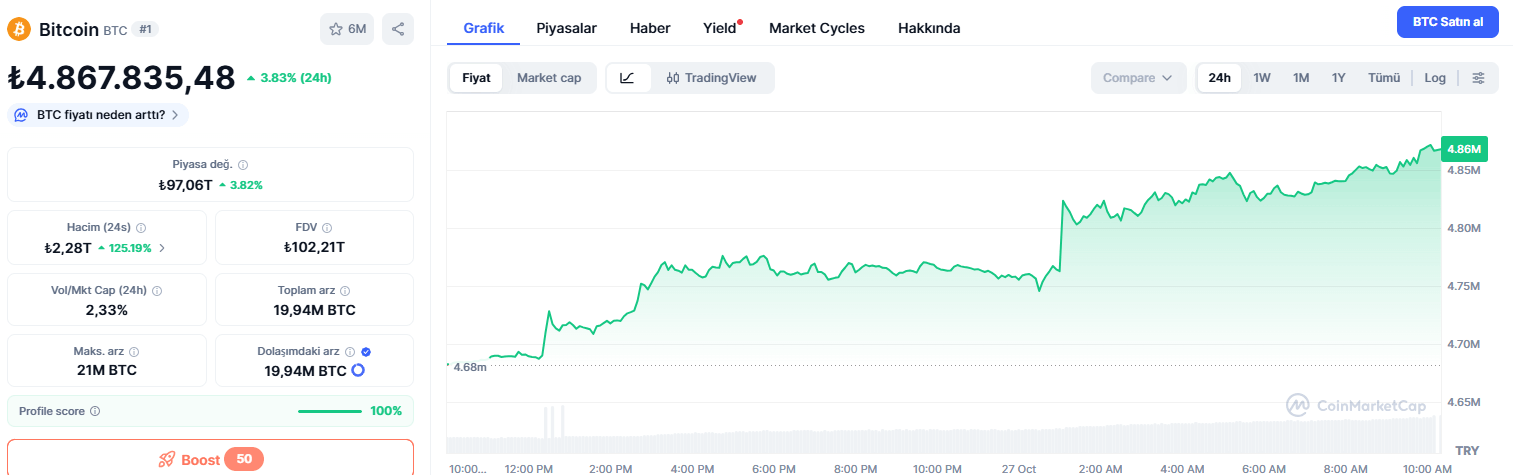Select Market cap chart mode
The width and height of the screenshot is (1513, 475).
[x=549, y=78]
